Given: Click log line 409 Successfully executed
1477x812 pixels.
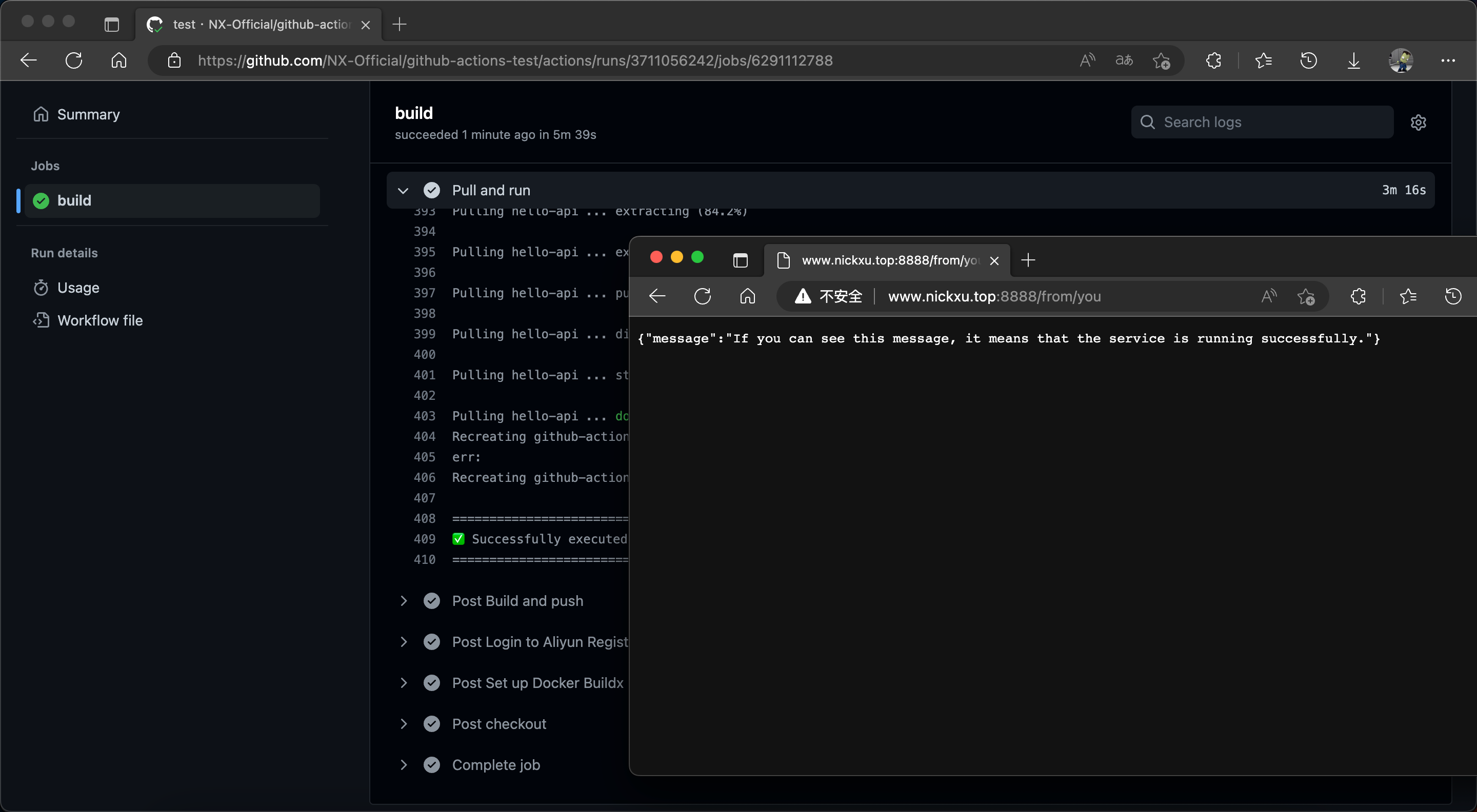Looking at the screenshot, I should pos(540,539).
